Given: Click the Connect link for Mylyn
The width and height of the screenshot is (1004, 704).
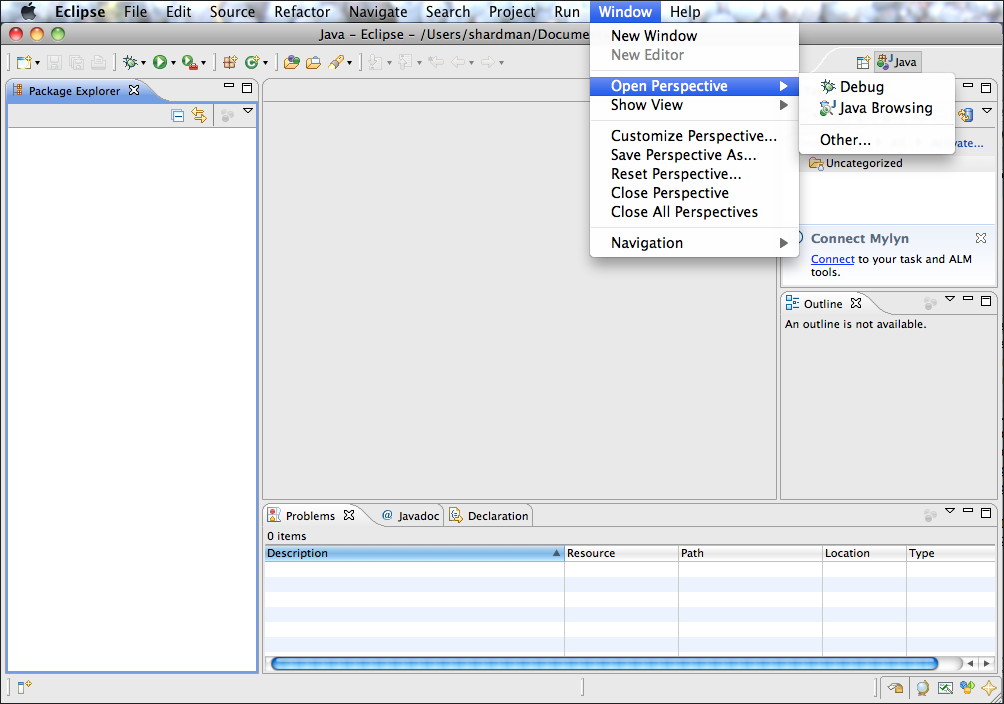Looking at the screenshot, I should click(x=832, y=259).
